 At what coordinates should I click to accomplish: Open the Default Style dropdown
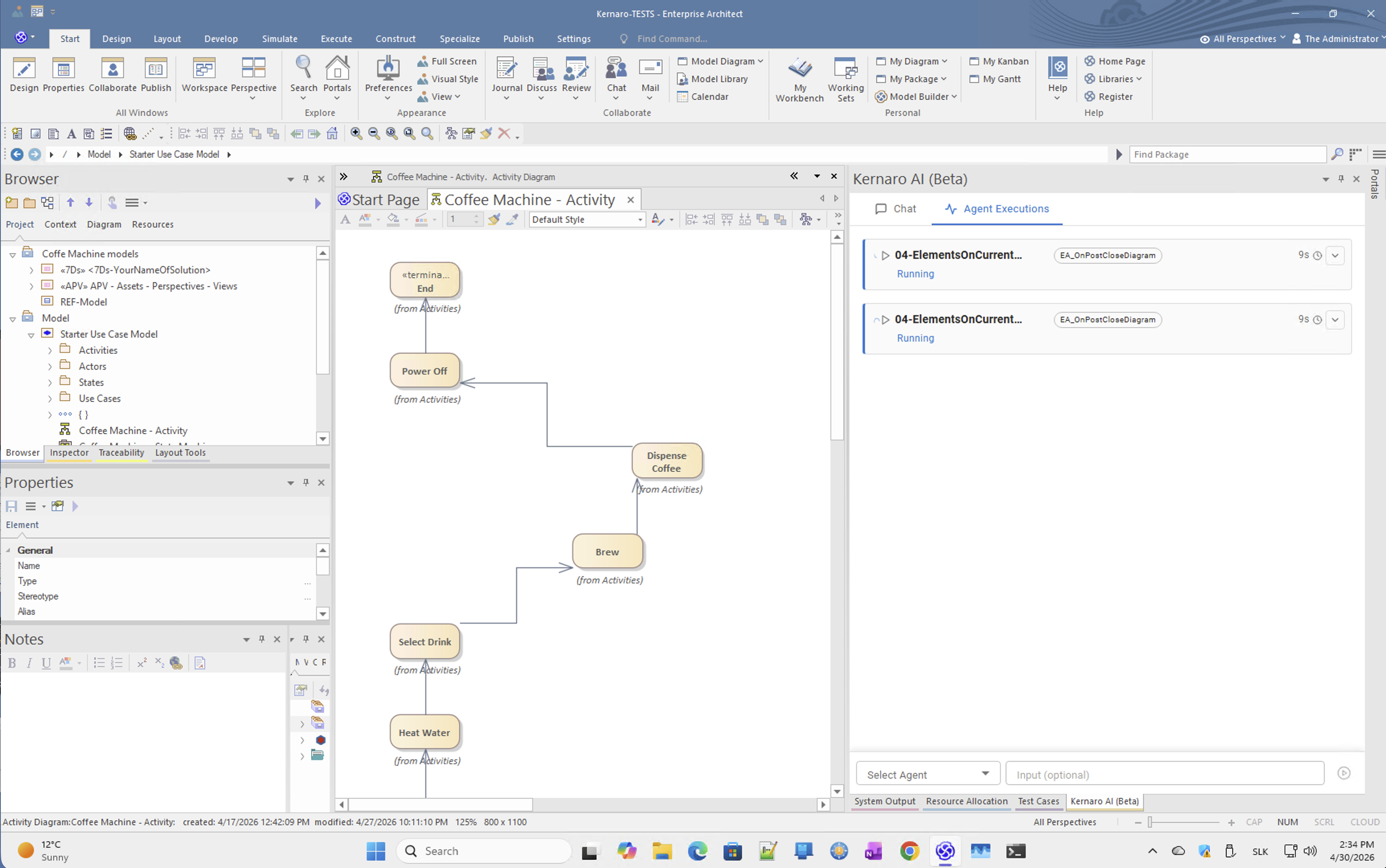coord(587,220)
